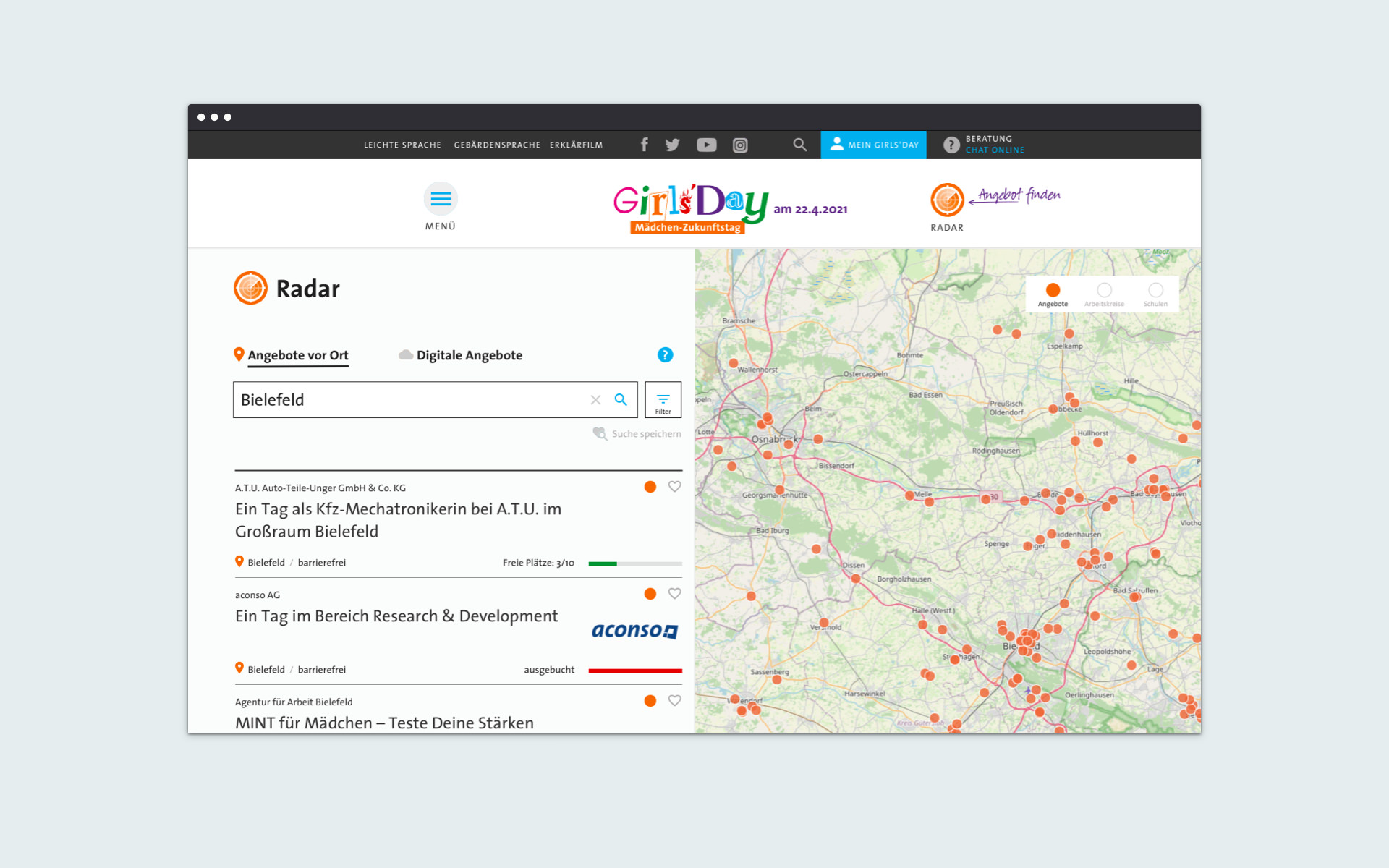Click the Girls'Day logo
The width and height of the screenshot is (1389, 868).
(x=691, y=208)
